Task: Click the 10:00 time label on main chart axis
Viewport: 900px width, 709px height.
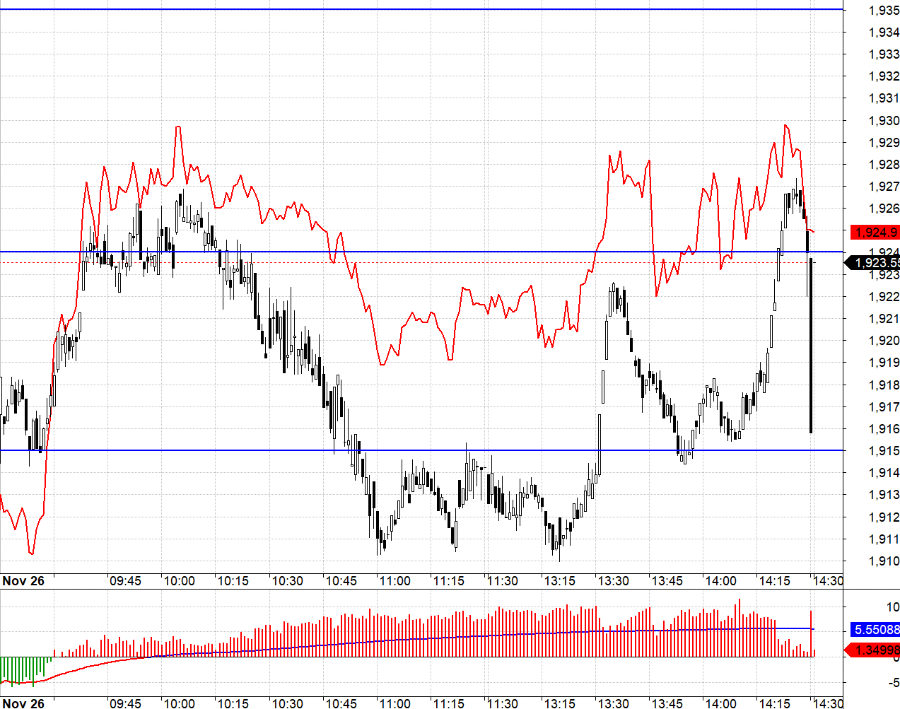Action: (x=179, y=581)
